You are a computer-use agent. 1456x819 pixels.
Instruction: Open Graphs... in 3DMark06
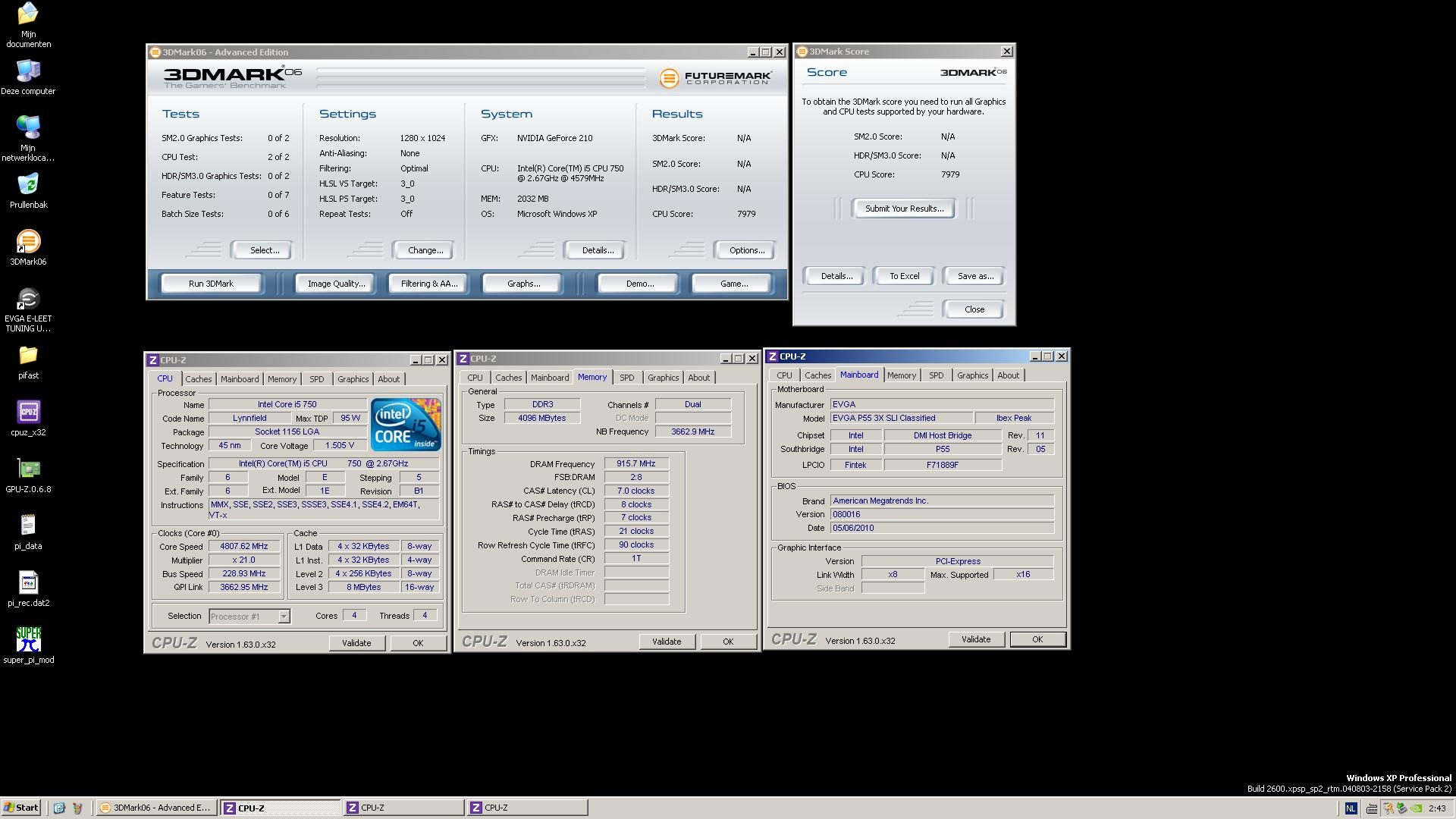click(x=523, y=284)
